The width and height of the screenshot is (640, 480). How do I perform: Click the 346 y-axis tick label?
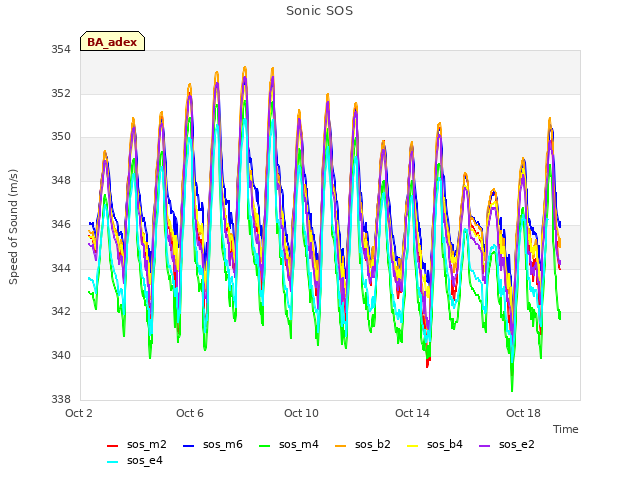click(x=61, y=224)
